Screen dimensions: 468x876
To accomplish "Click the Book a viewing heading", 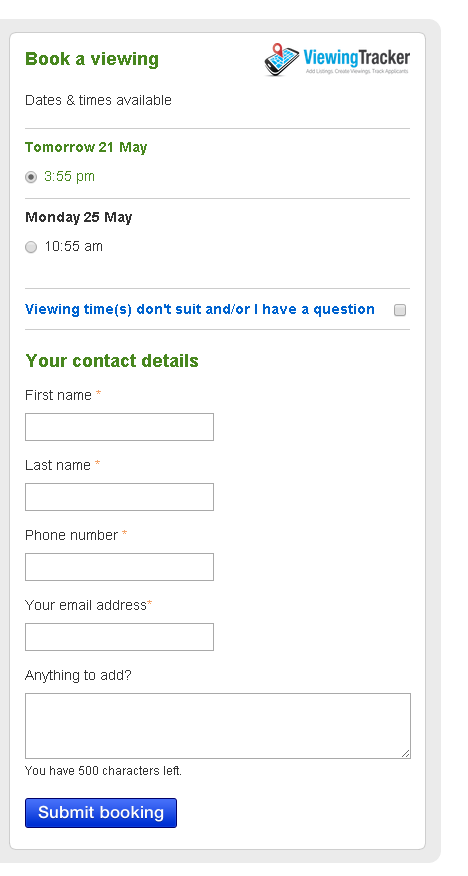I will pyautogui.click(x=92, y=59).
